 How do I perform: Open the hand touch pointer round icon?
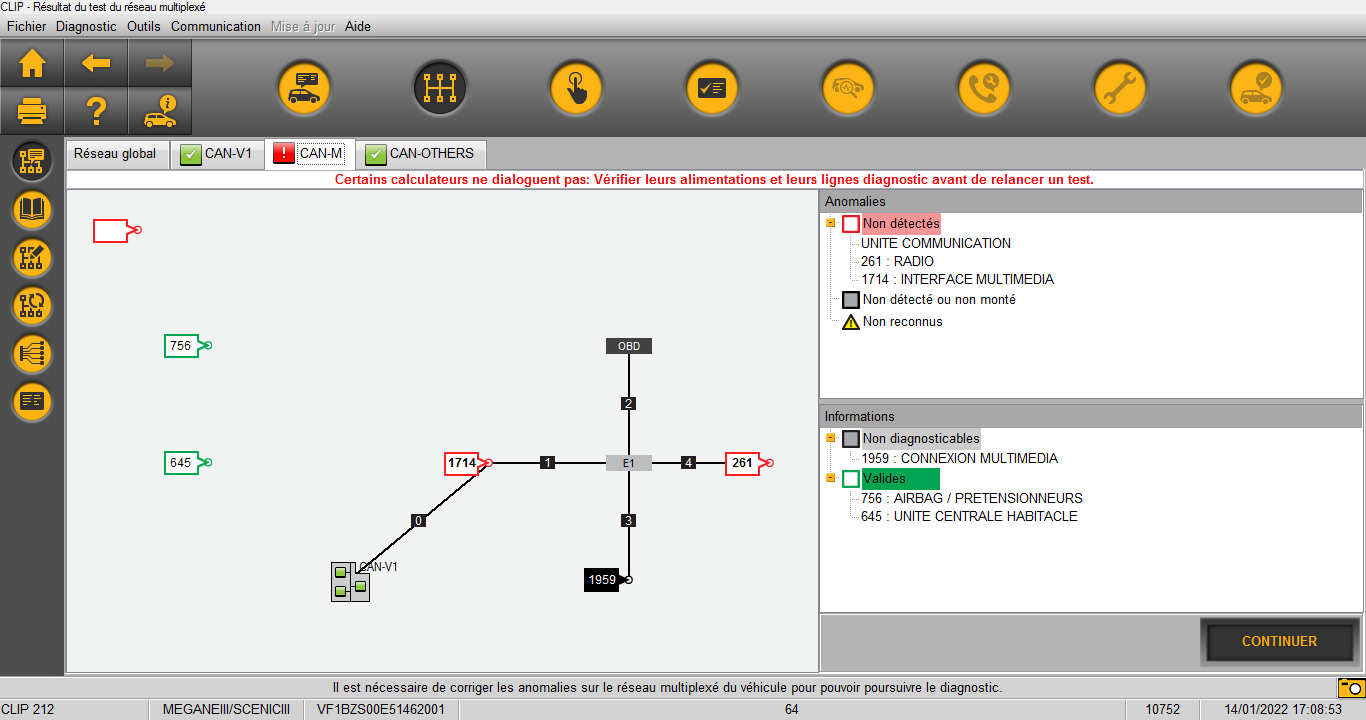tap(576, 88)
